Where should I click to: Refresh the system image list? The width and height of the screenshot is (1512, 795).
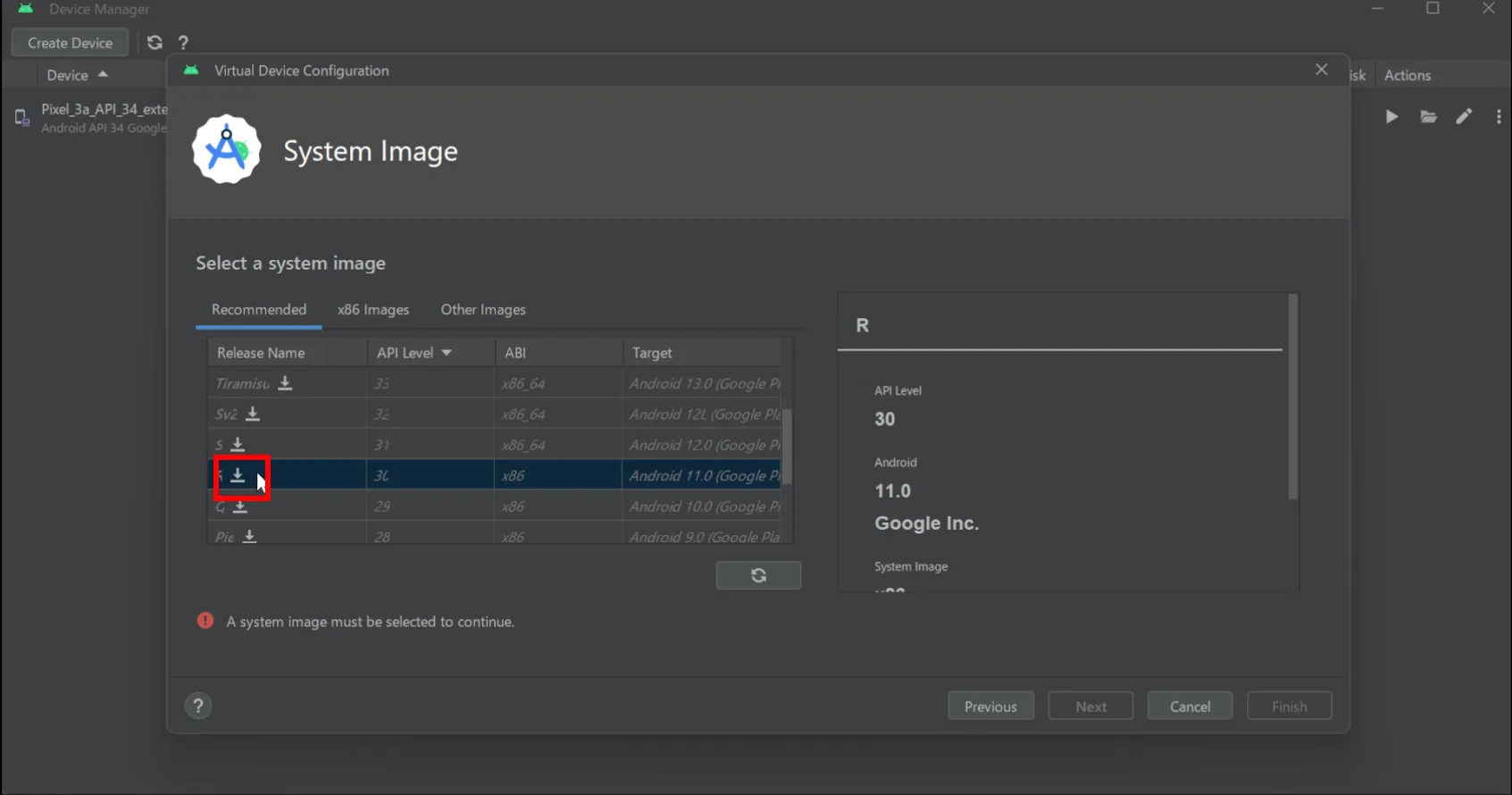click(x=758, y=575)
